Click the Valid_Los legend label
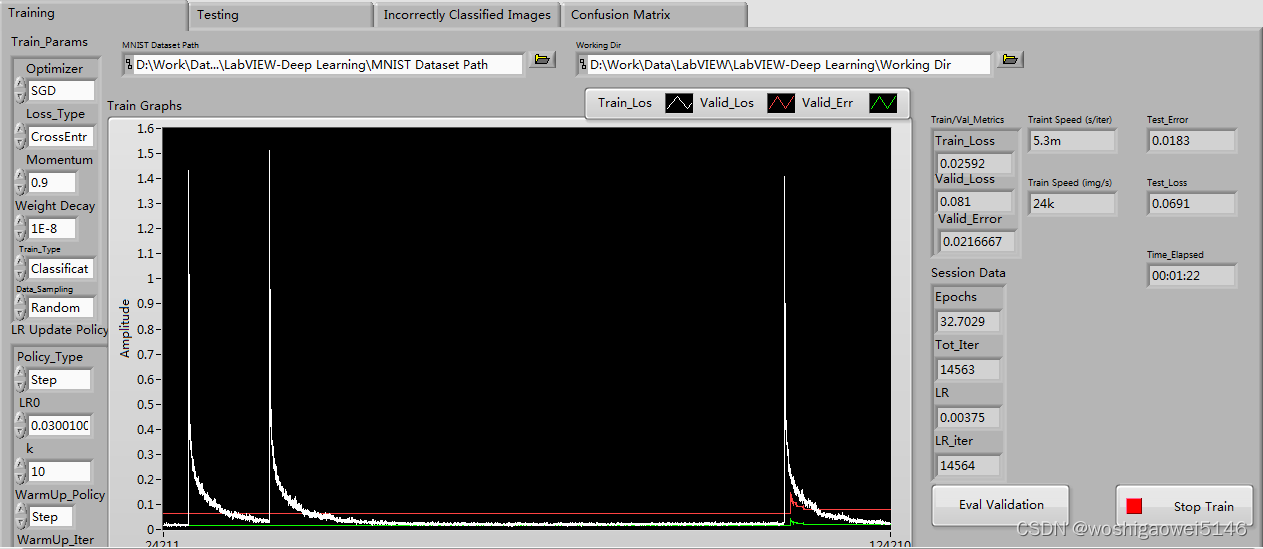This screenshot has width=1263, height=549. click(728, 102)
